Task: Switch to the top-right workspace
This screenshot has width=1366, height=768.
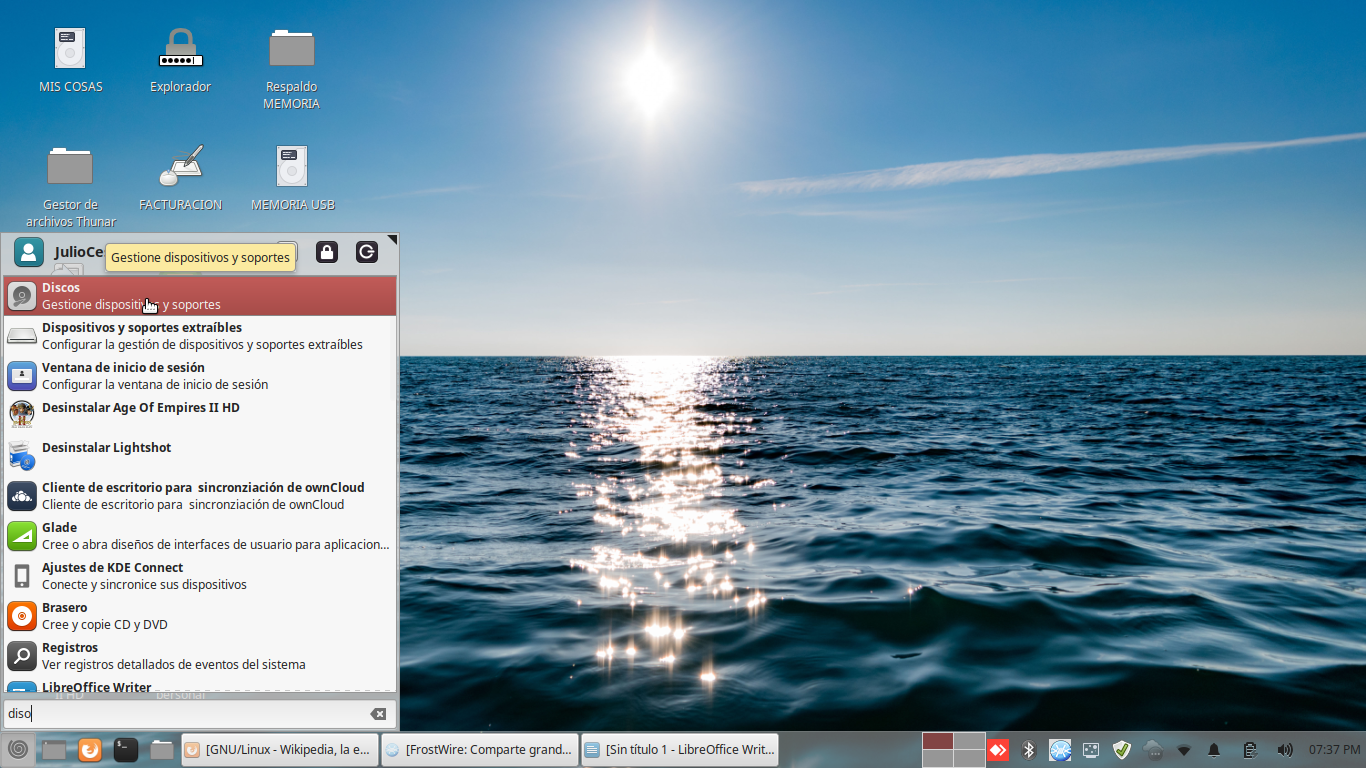Action: [x=969, y=741]
